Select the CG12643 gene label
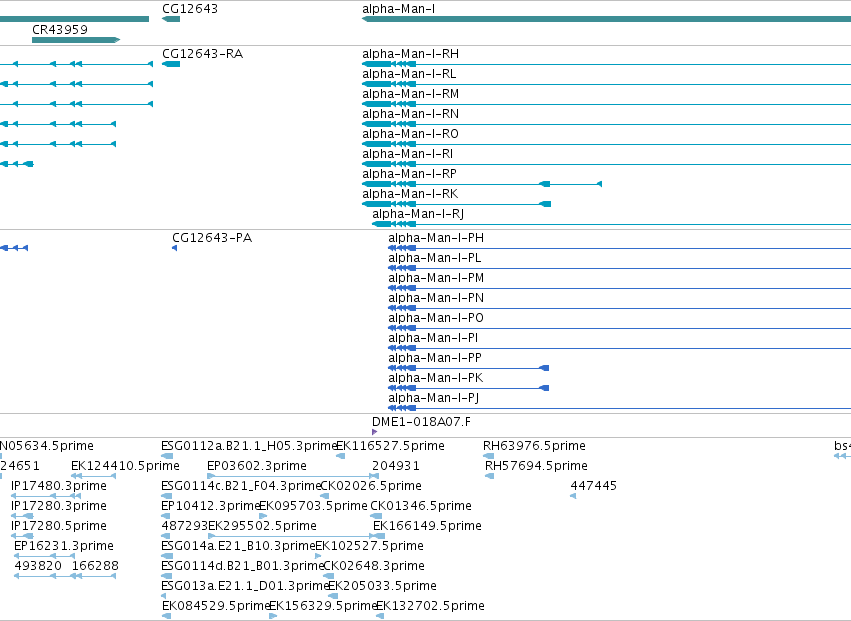Image resolution: width=851 pixels, height=621 pixels. [190, 9]
